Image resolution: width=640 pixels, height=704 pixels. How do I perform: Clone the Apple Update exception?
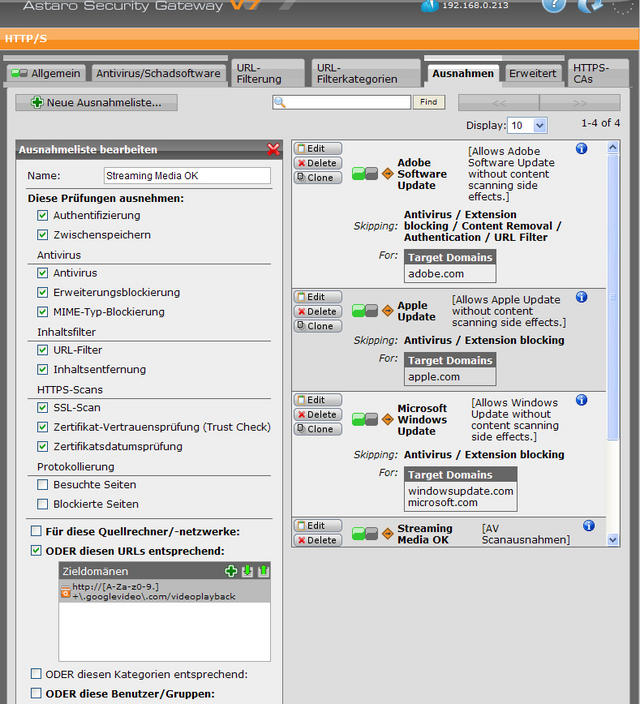(x=318, y=326)
